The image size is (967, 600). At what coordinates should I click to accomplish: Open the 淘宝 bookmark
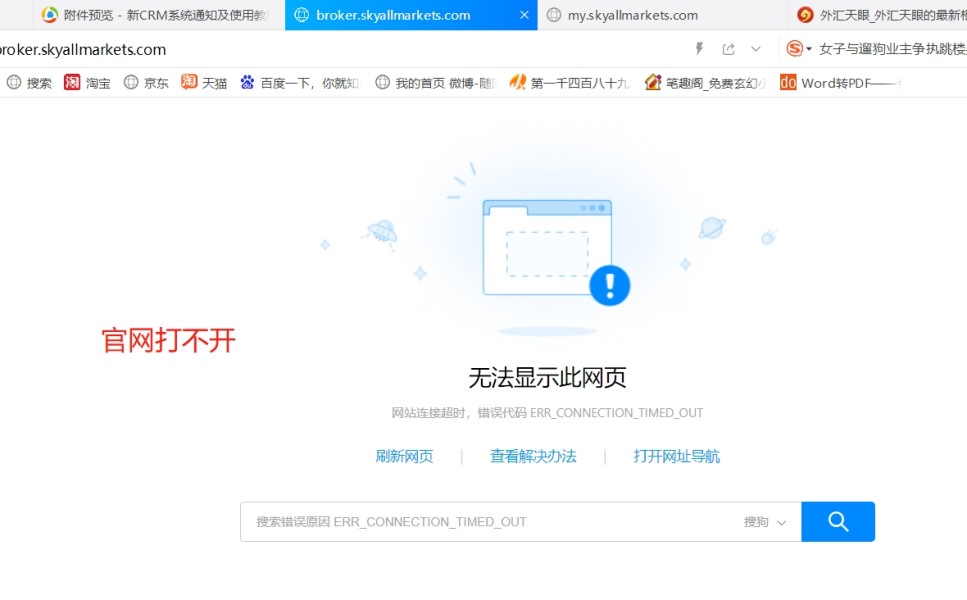pos(87,83)
